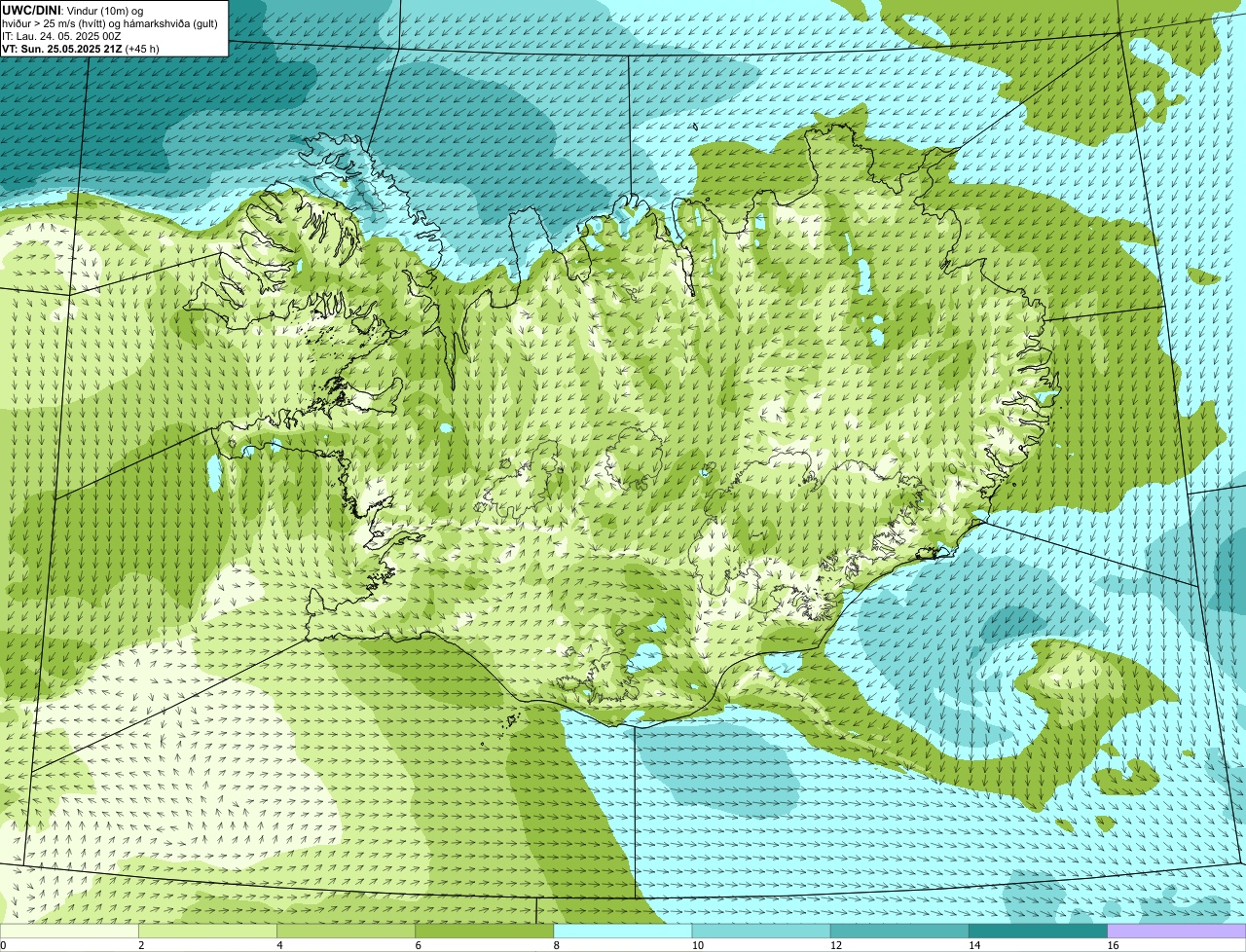Click the turquoise swatch between 10 and 12
1246x952 pixels.
pyautogui.click(x=761, y=932)
